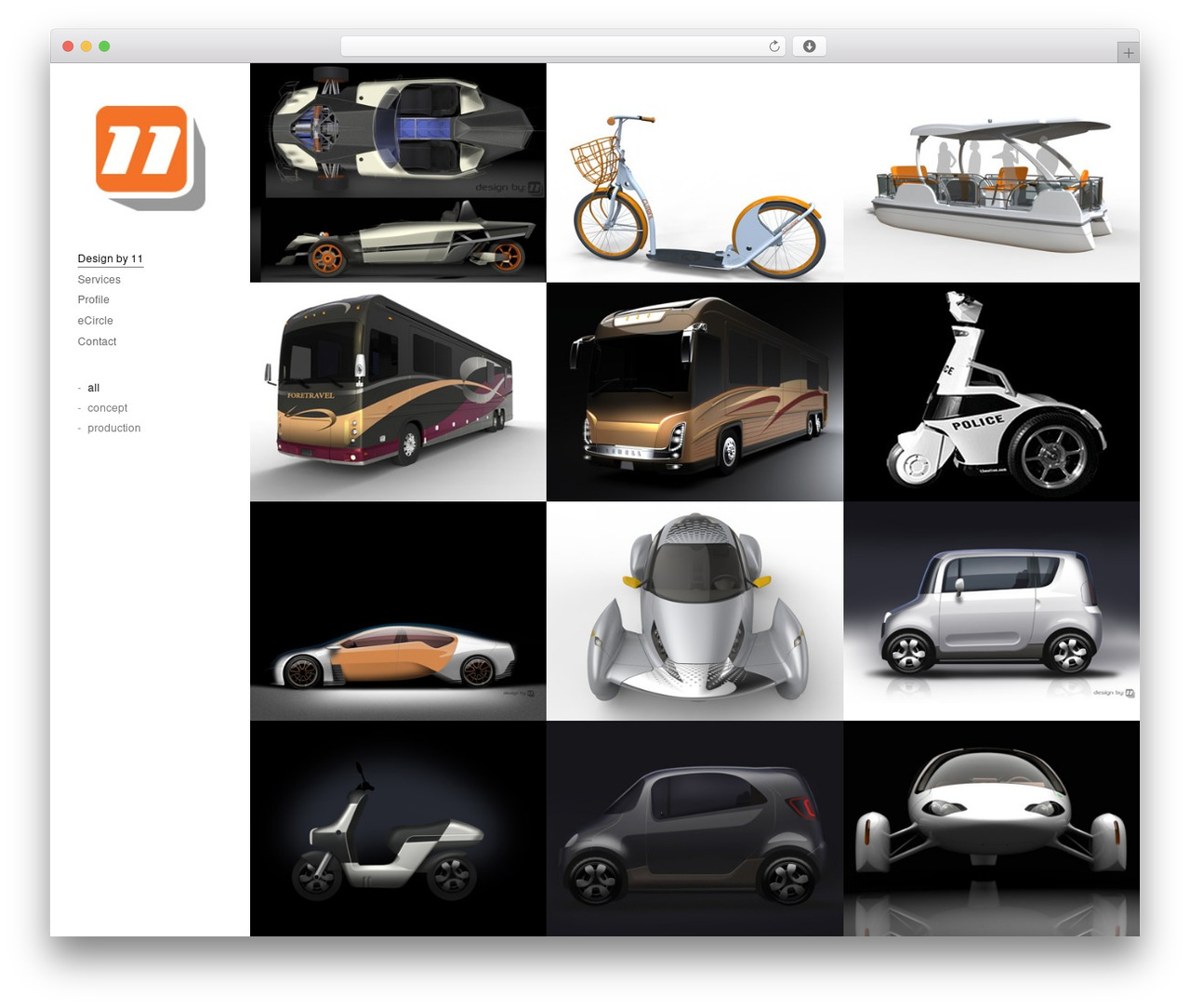Open the Foretravel motorhome thumbnail
This screenshot has width=1190, height=1008.
[398, 391]
